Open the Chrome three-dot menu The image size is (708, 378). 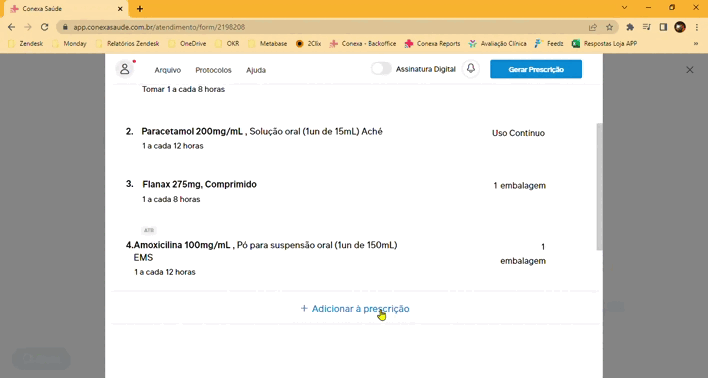[x=697, y=27]
